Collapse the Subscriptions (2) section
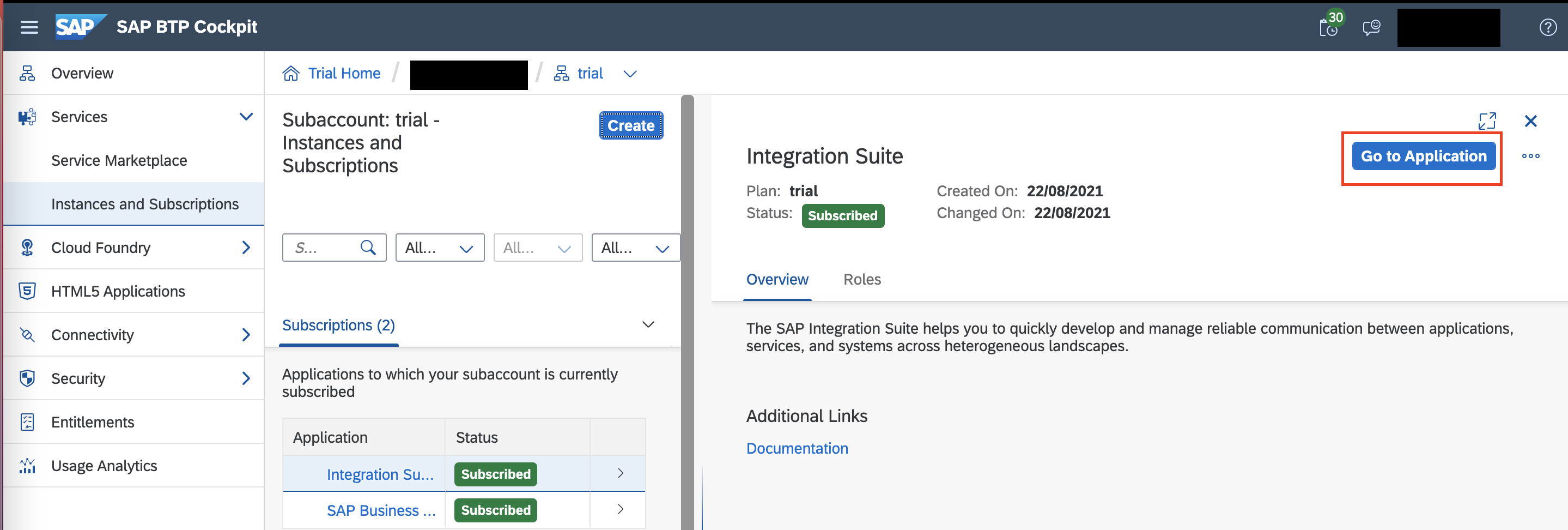This screenshot has width=1568, height=530. pos(648,324)
